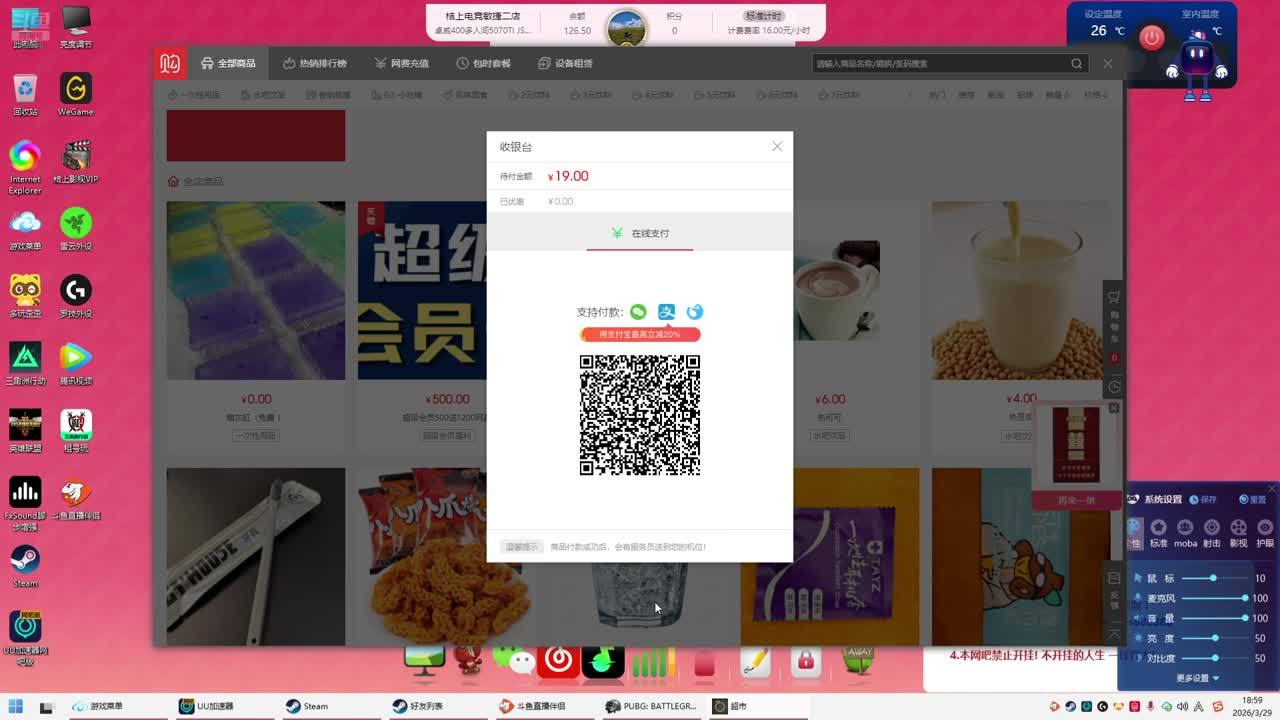Open WeChat icon in the dock
The image size is (1280, 720).
click(515, 661)
